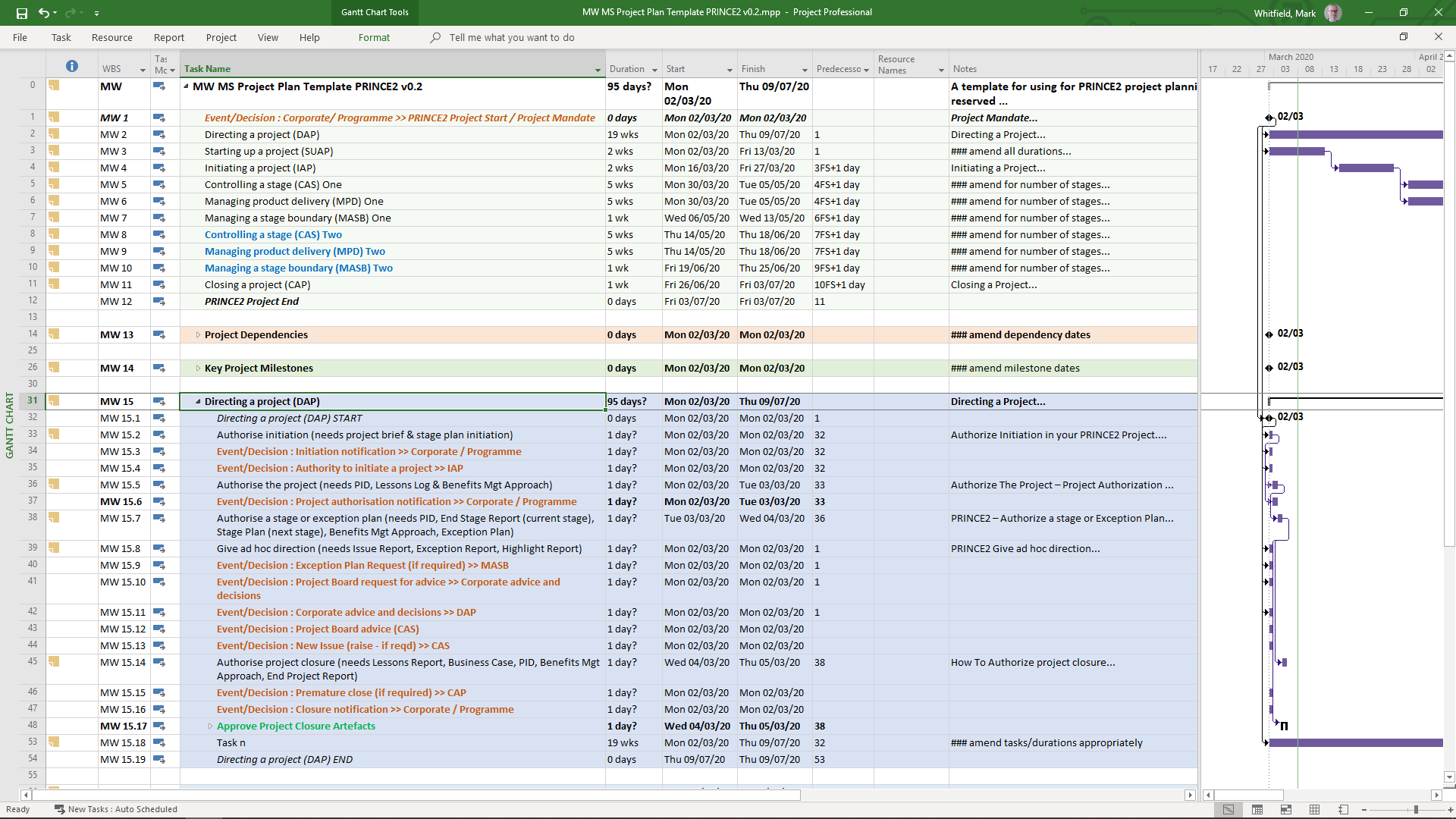Click the Gantt Chart Tools Format tab
This screenshot has width=1456, height=819.
tap(374, 37)
